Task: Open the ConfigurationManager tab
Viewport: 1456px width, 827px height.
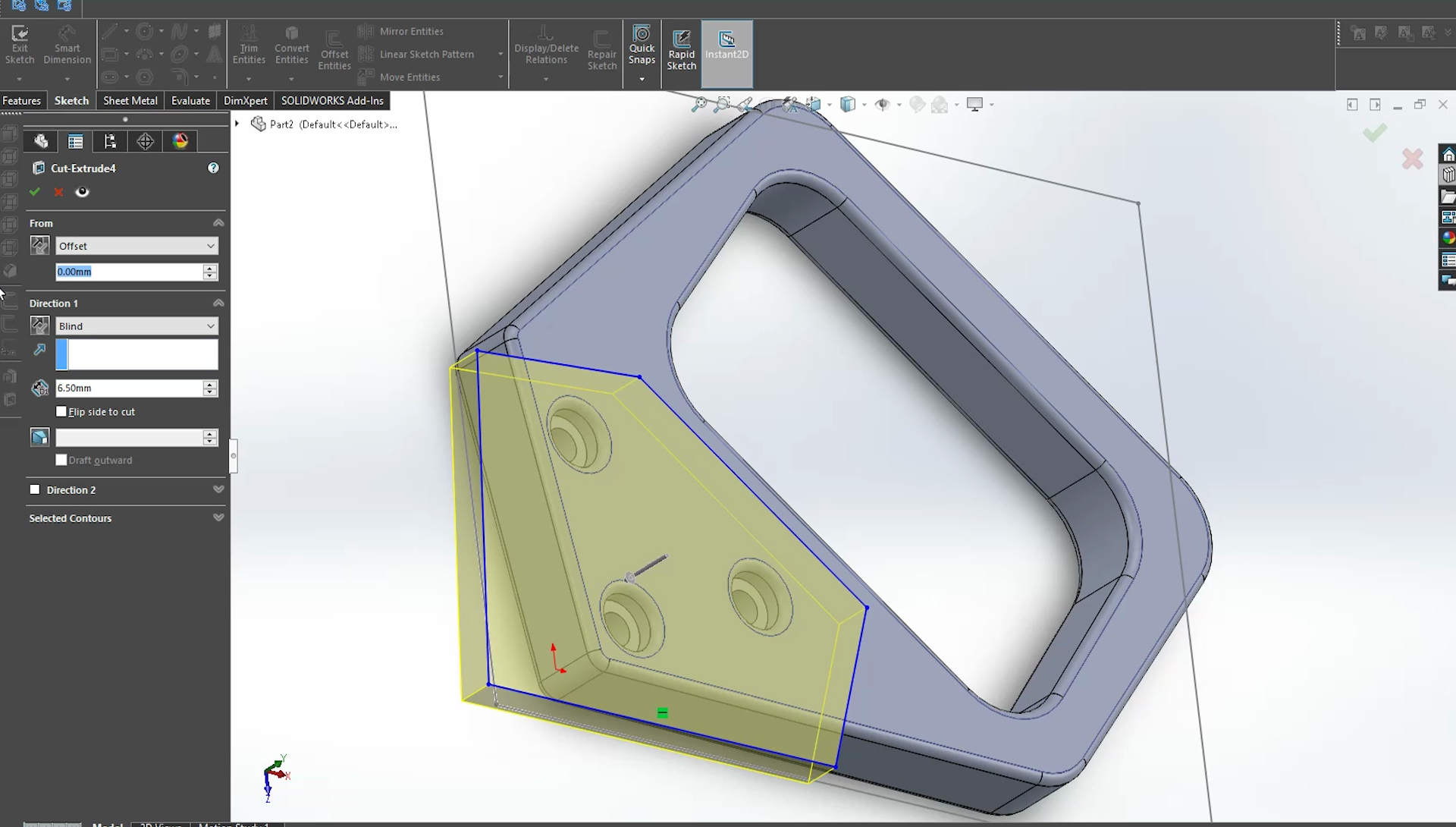Action: tap(110, 141)
